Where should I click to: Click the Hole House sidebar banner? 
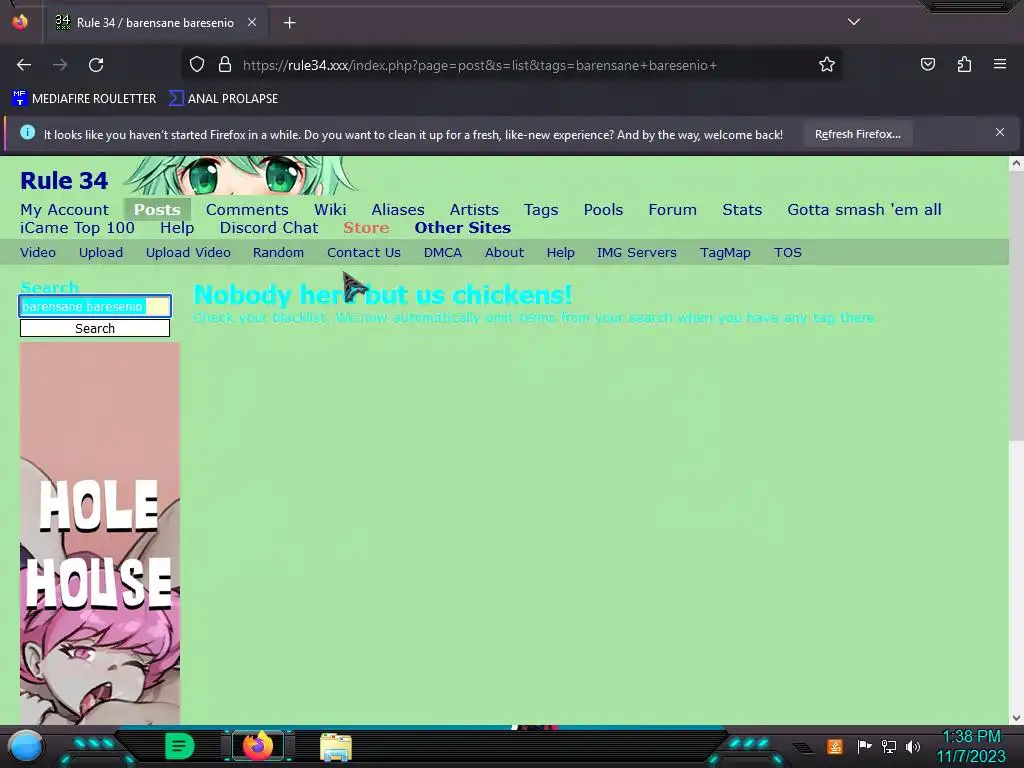coord(100,533)
